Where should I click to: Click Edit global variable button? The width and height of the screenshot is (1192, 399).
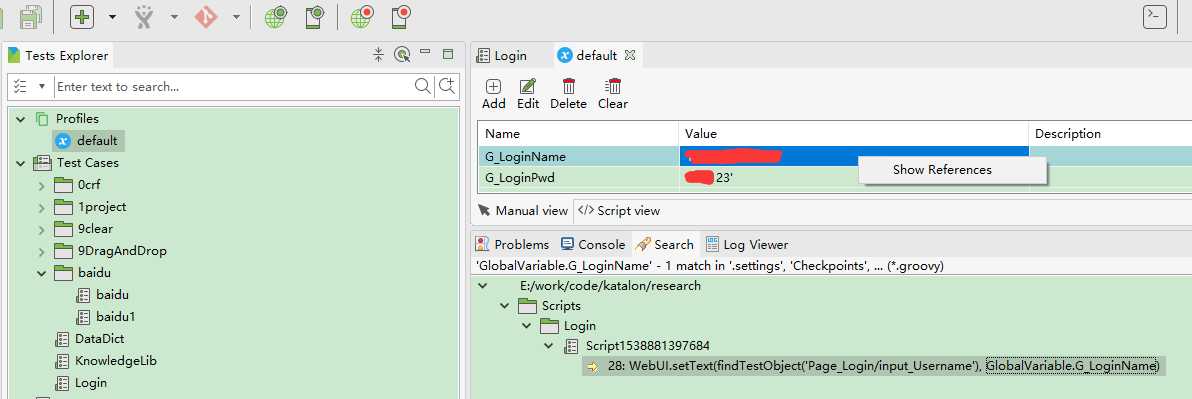click(x=528, y=94)
